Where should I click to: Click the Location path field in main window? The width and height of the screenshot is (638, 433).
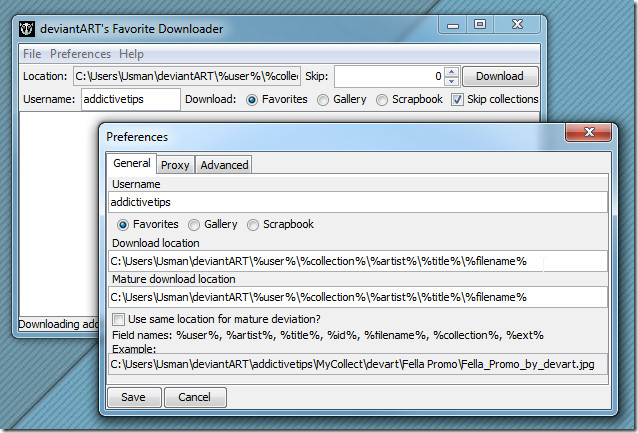(187, 76)
